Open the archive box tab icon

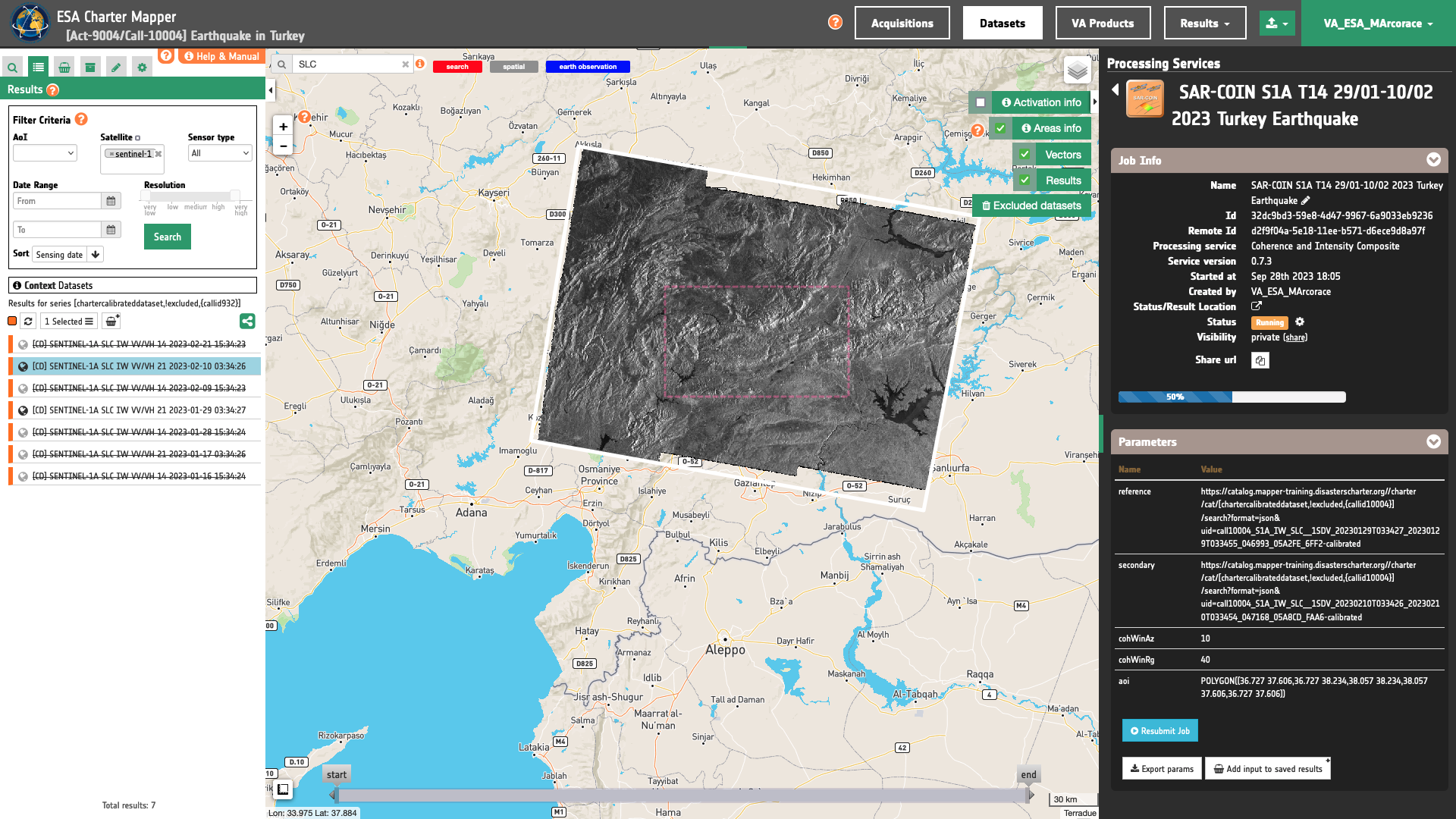(90, 67)
